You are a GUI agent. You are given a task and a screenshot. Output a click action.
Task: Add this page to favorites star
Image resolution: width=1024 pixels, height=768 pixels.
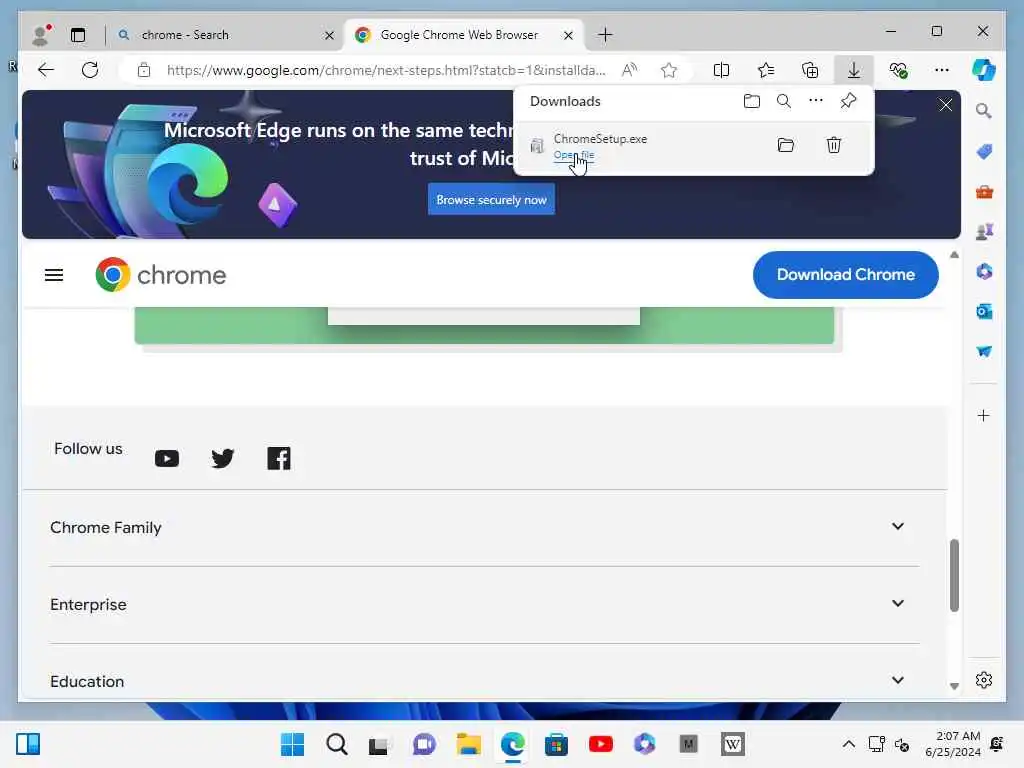[669, 70]
